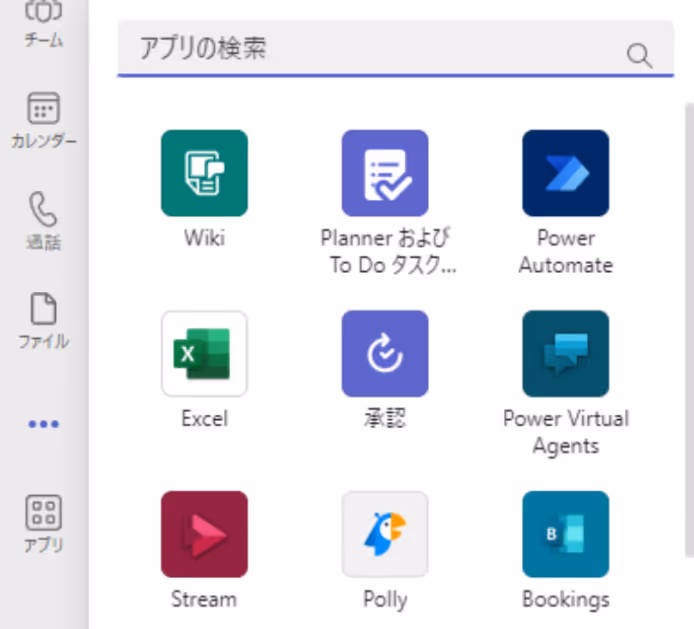
Task: Click the Stream label text
Action: click(x=204, y=599)
